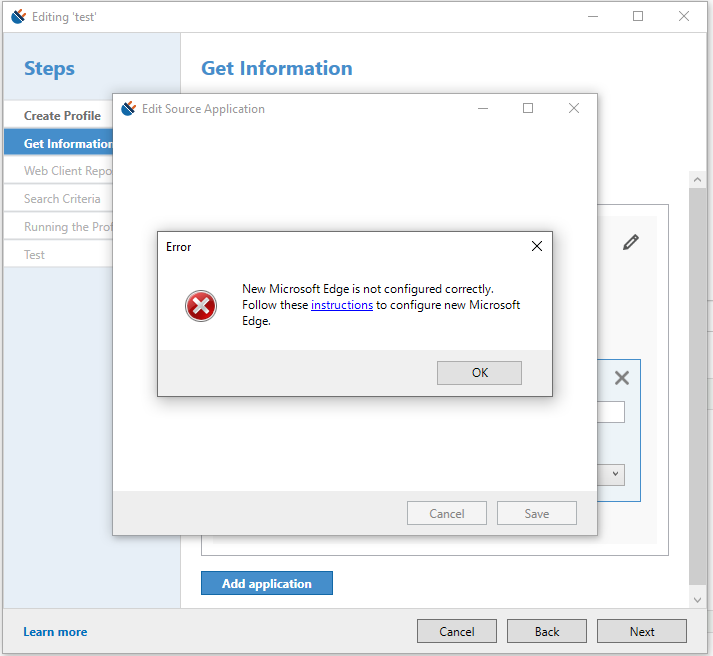Open the Learn more link
713x656 pixels.
coord(55,632)
